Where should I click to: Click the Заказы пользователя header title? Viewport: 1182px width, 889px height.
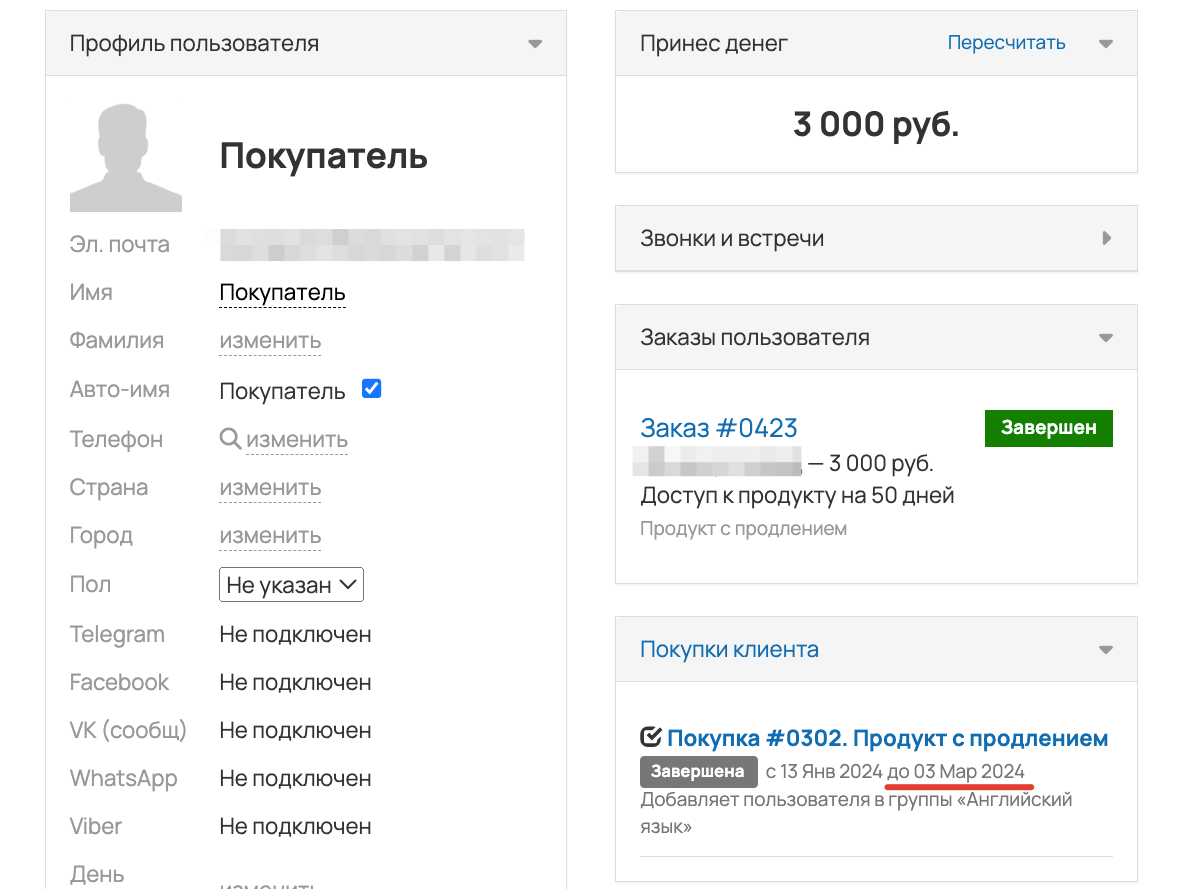point(755,337)
